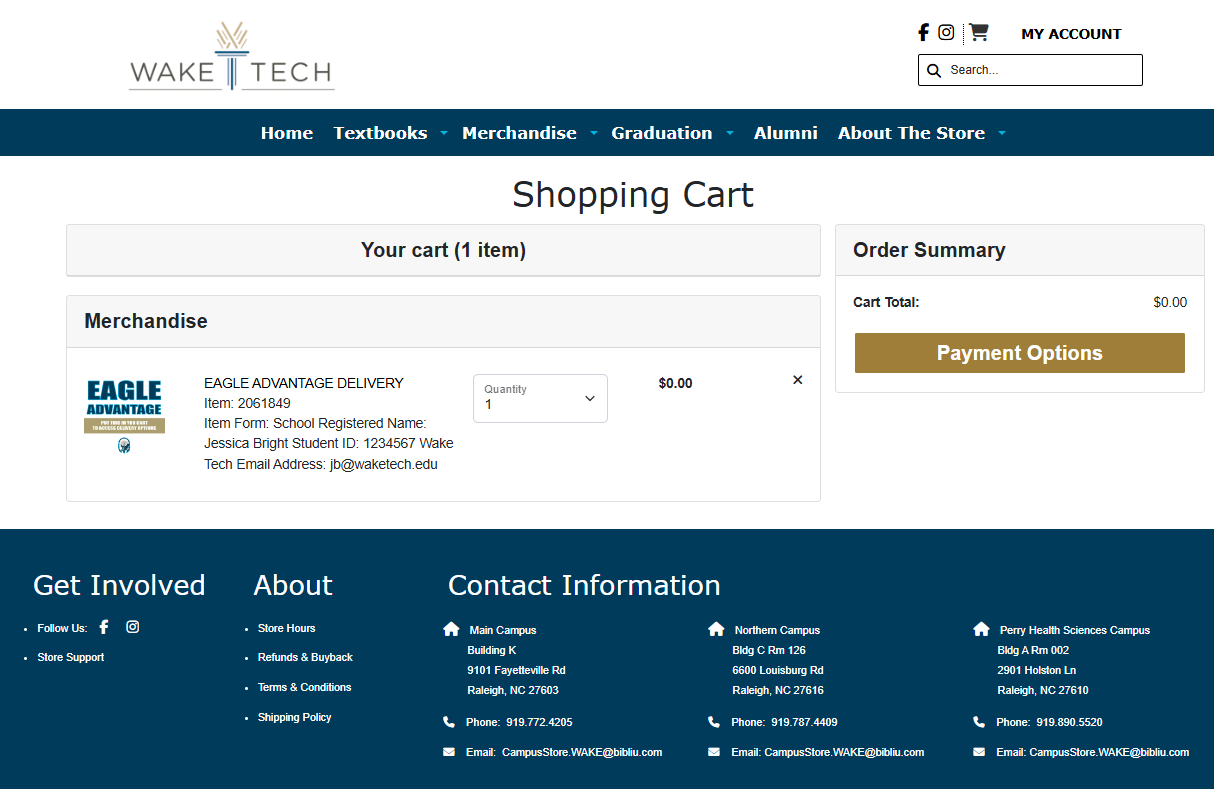
Task: Go to the Home page
Action: tap(287, 133)
